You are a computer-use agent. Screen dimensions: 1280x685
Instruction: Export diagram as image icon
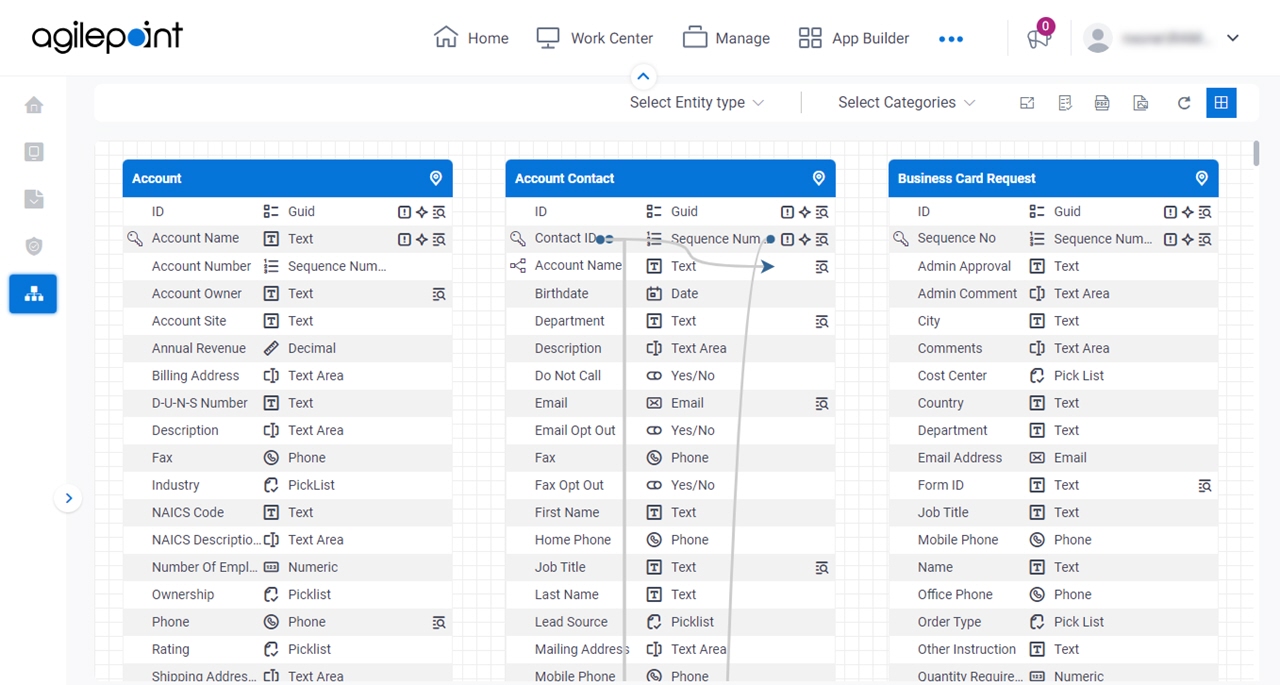(x=1140, y=103)
